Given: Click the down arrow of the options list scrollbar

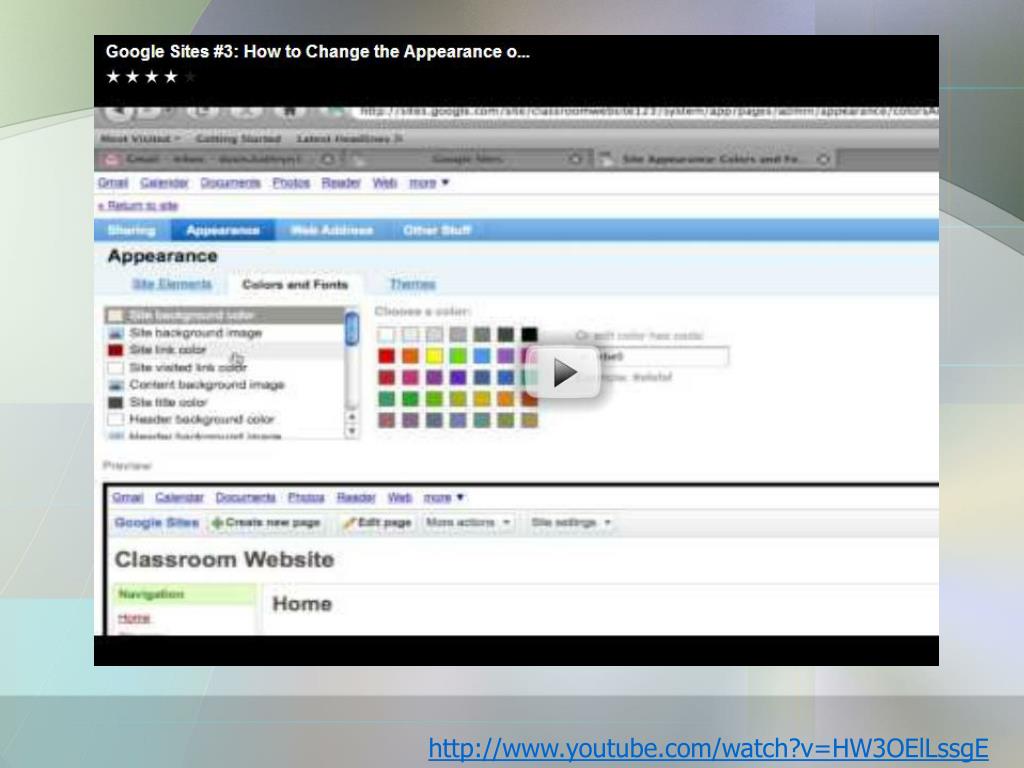Looking at the screenshot, I should (x=352, y=431).
